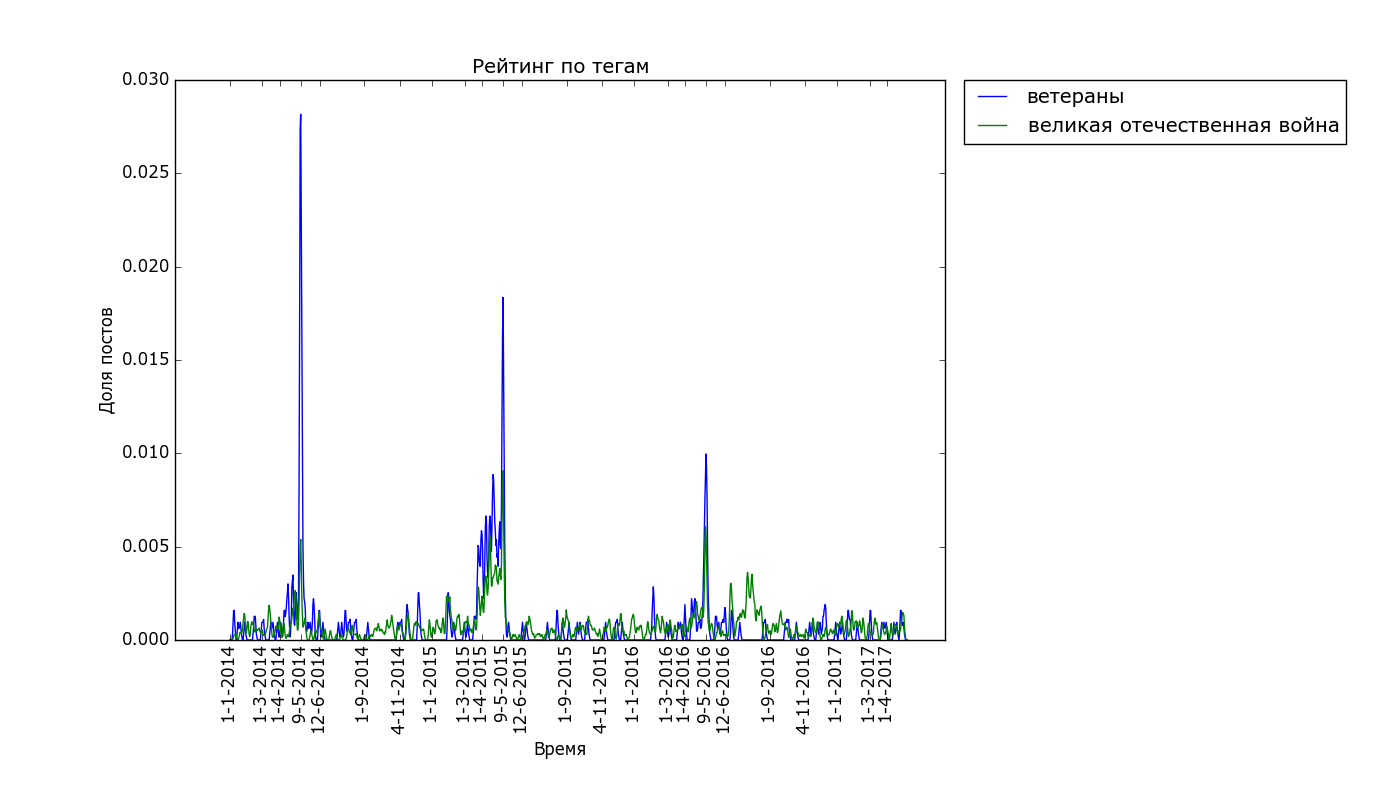The width and height of the screenshot is (1400, 800).
Task: Select legend entry 'ветераны'
Action: tap(1075, 97)
